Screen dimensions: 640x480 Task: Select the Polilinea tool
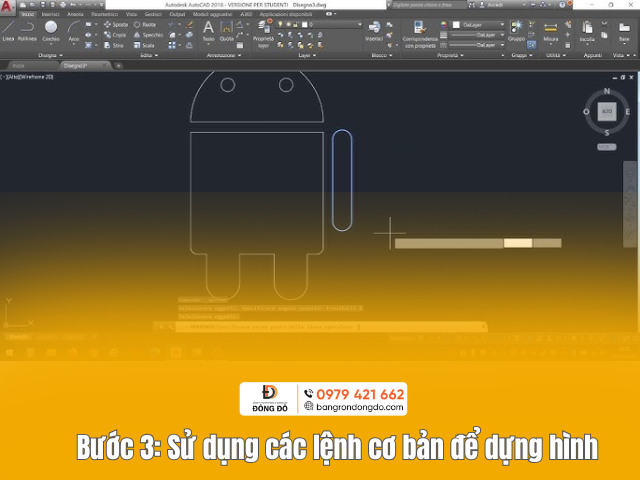tap(27, 31)
